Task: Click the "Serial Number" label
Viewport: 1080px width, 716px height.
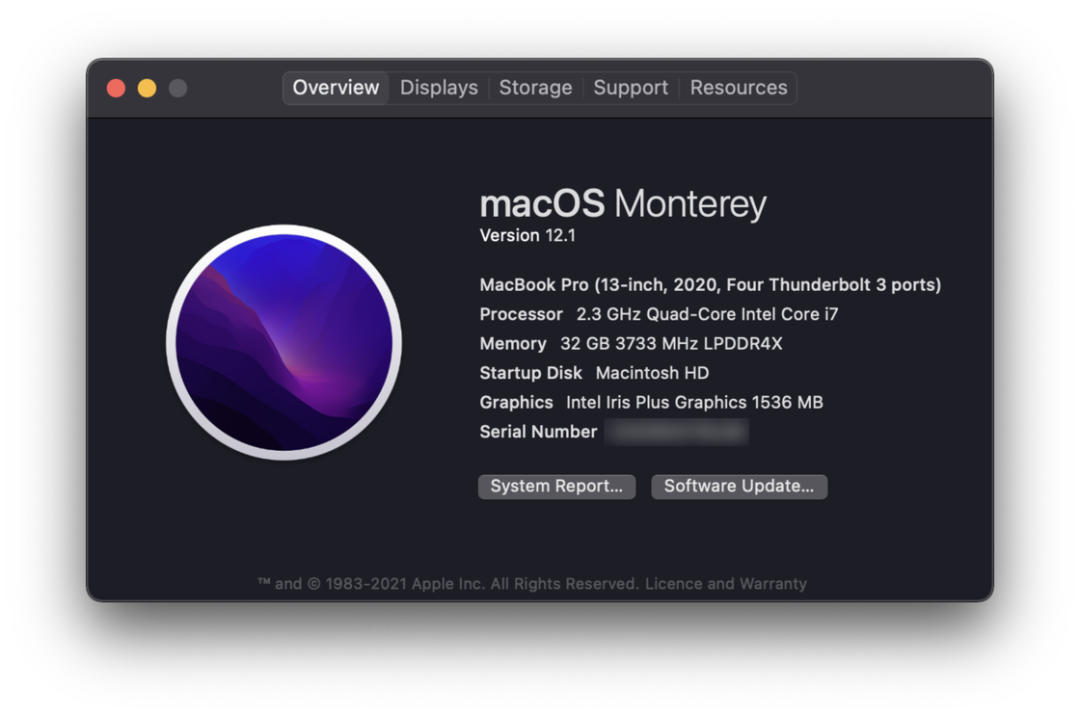Action: point(538,432)
